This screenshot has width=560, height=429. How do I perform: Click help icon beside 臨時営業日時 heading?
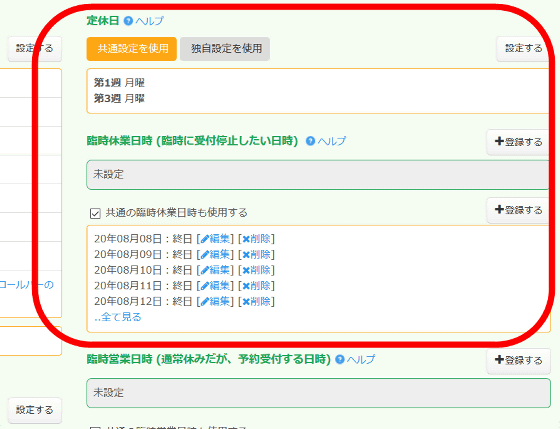coord(340,359)
